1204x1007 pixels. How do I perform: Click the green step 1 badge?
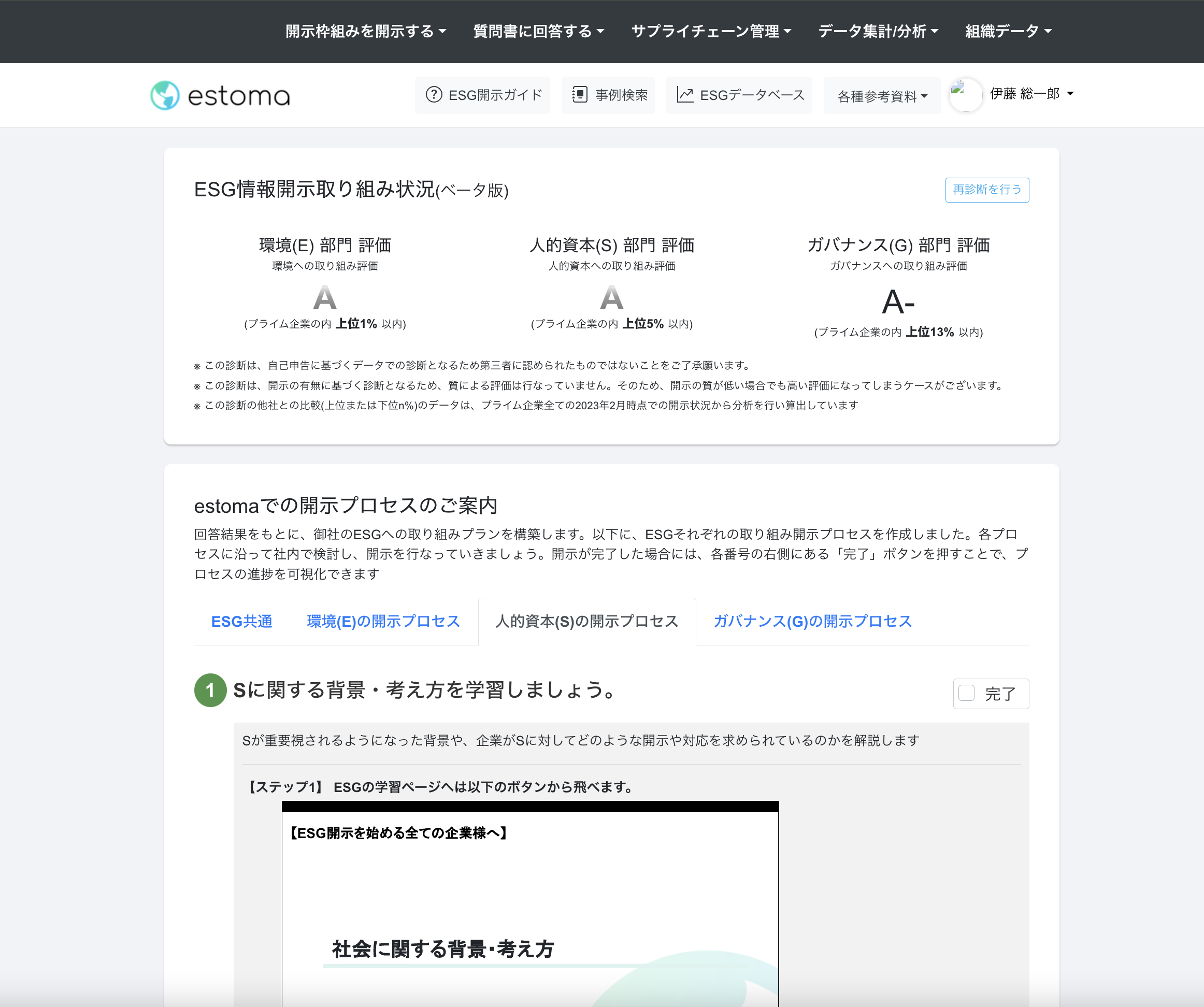(x=210, y=690)
